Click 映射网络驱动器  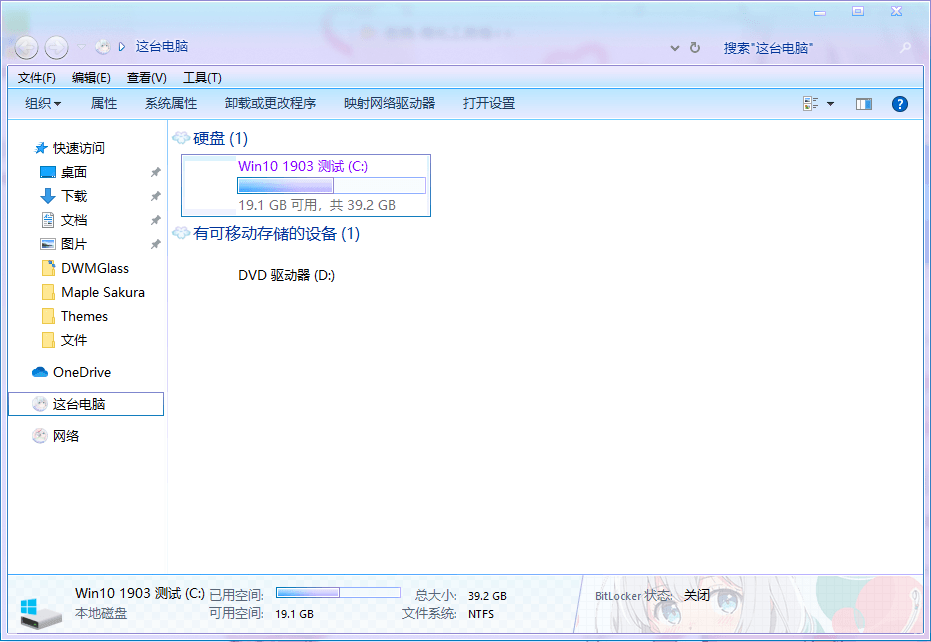390,103
